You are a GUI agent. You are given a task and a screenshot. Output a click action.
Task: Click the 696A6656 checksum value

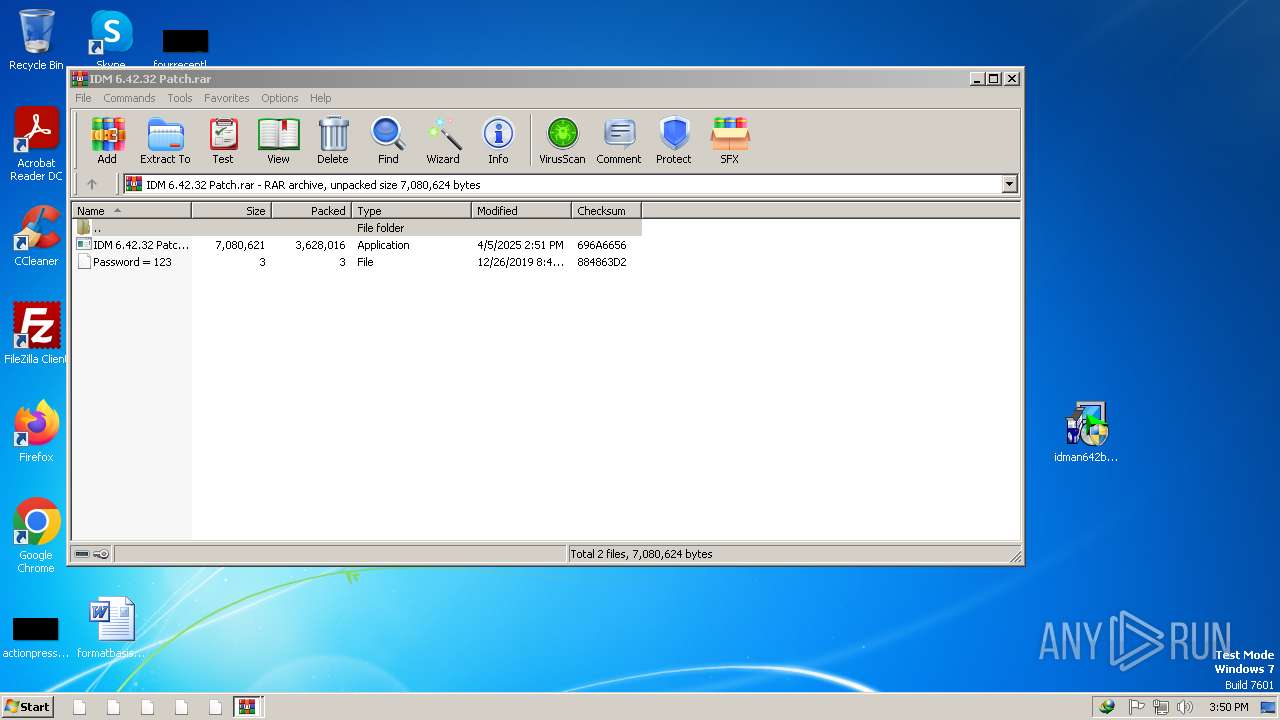pos(601,245)
